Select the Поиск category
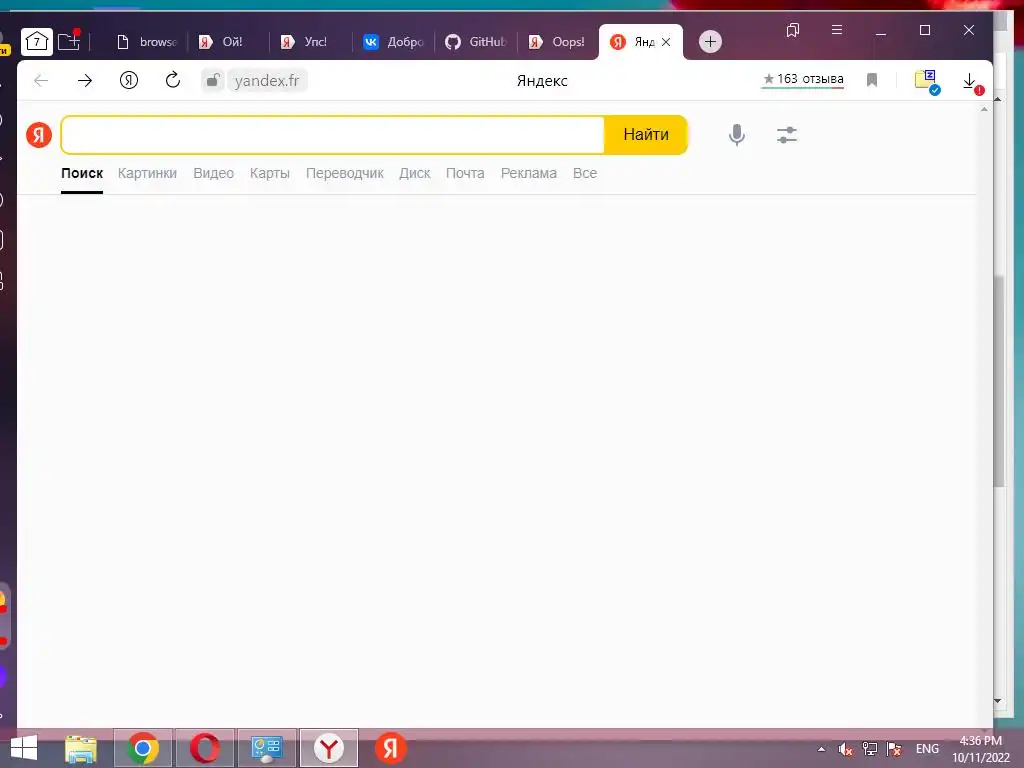 tap(82, 173)
